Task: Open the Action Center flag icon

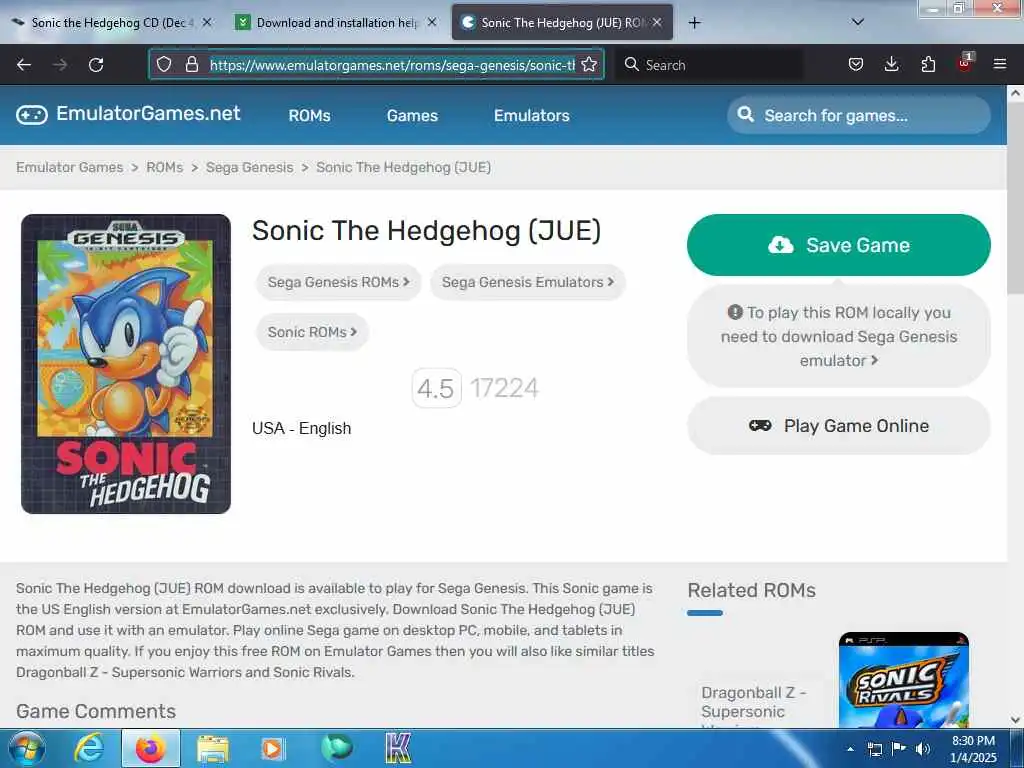Action: 899,749
